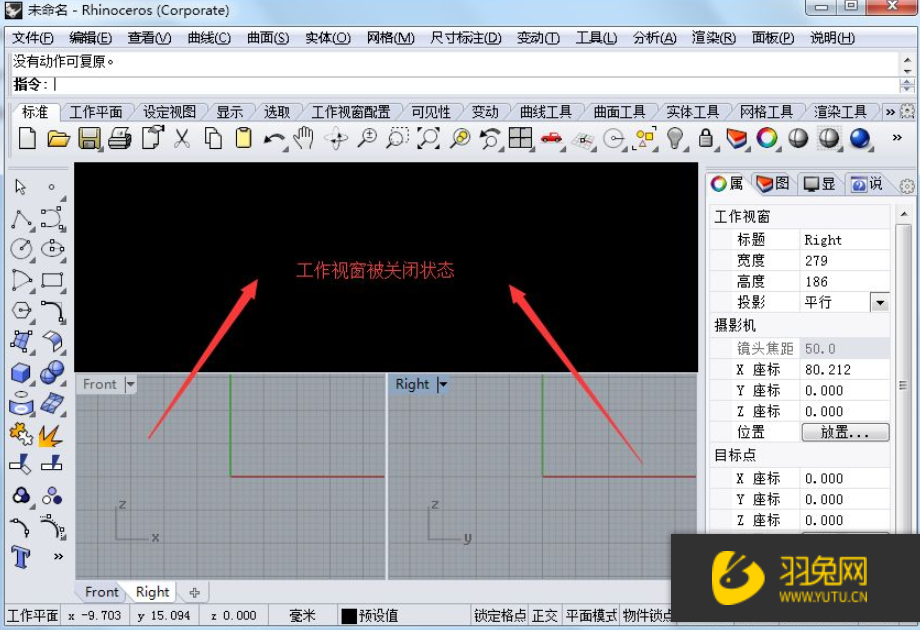
Task: Open a file with the folder icon
Action: pos(59,139)
